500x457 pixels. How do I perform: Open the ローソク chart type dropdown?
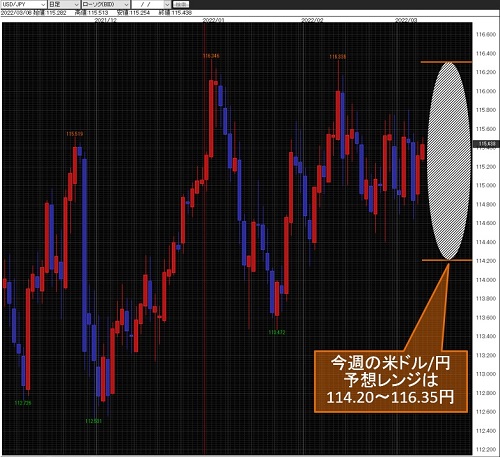click(106, 4)
